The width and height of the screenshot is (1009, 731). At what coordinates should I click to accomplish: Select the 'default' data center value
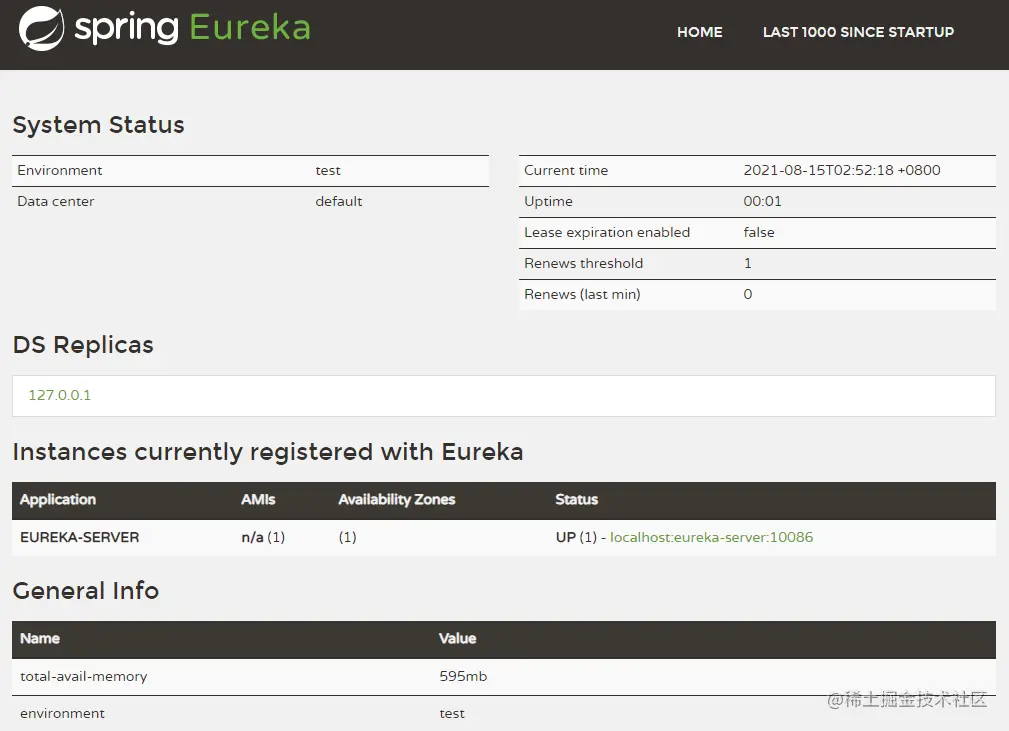(338, 201)
